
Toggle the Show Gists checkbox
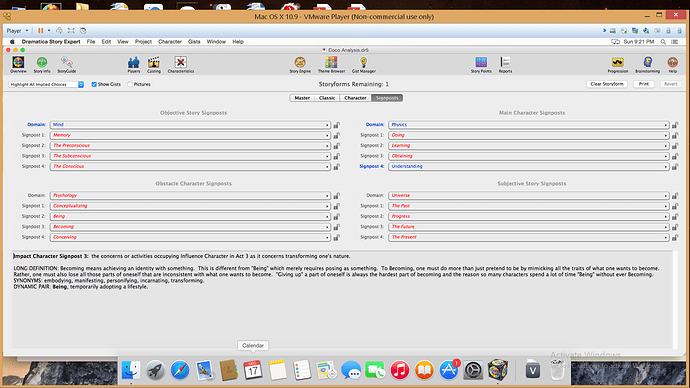(x=94, y=84)
